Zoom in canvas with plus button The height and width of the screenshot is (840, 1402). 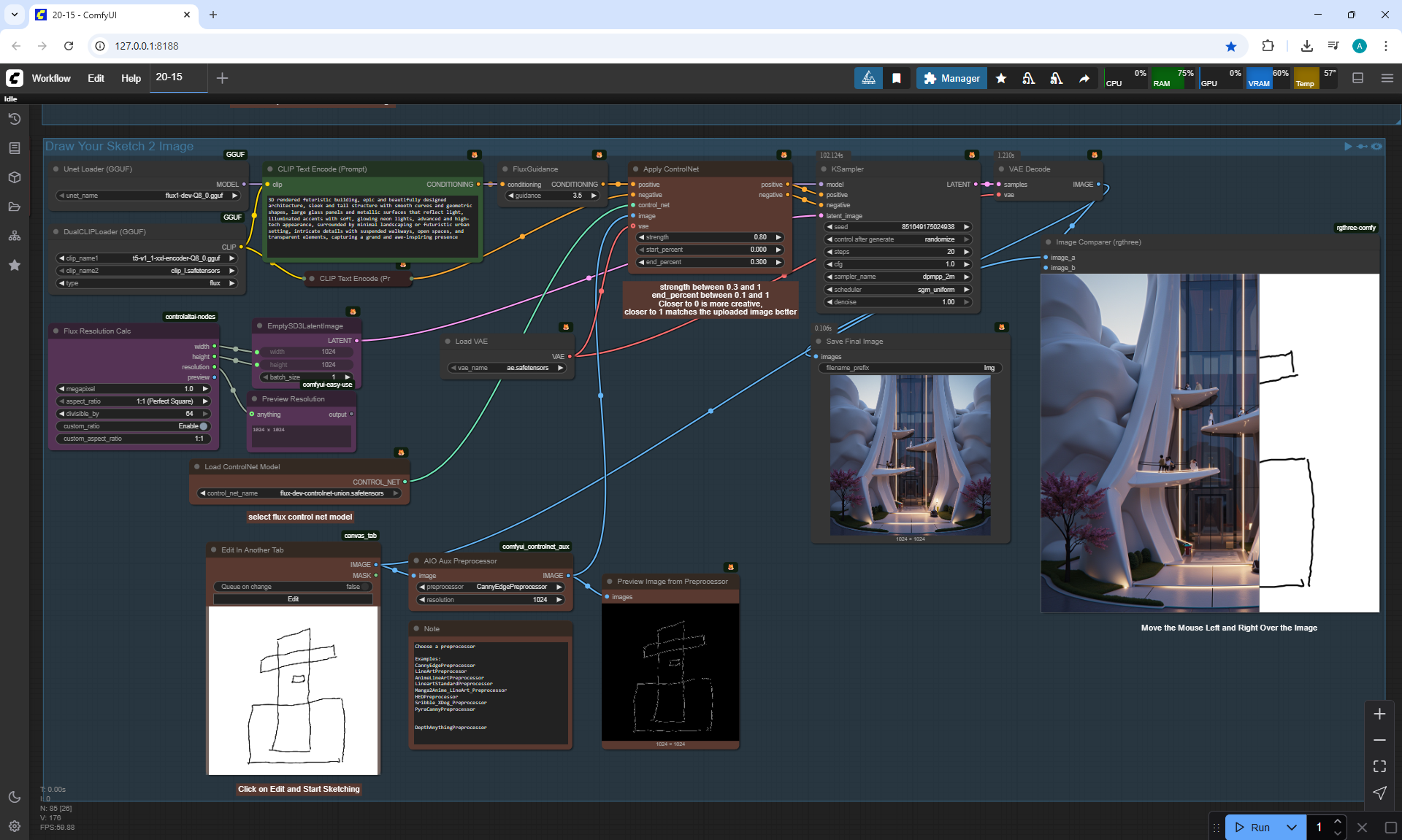[1379, 714]
